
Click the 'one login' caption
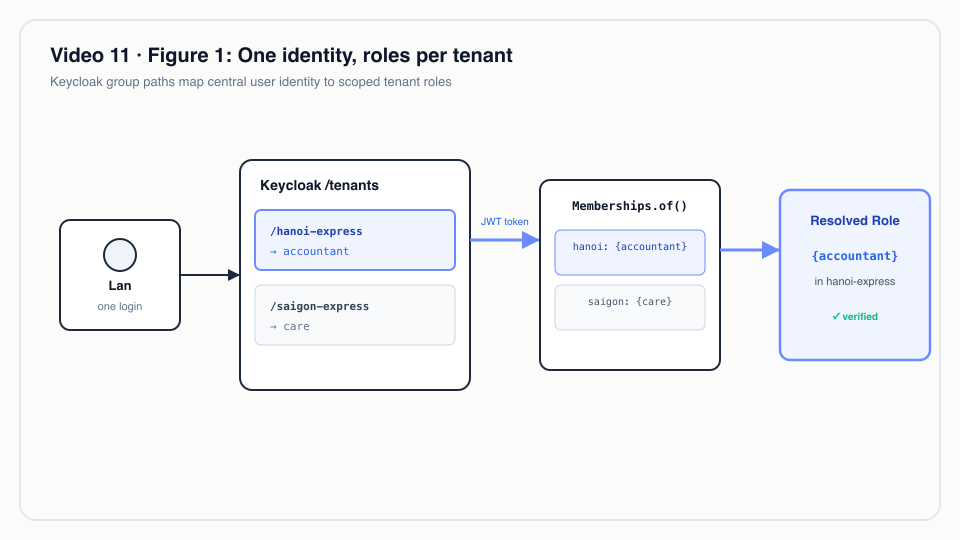[x=120, y=306]
